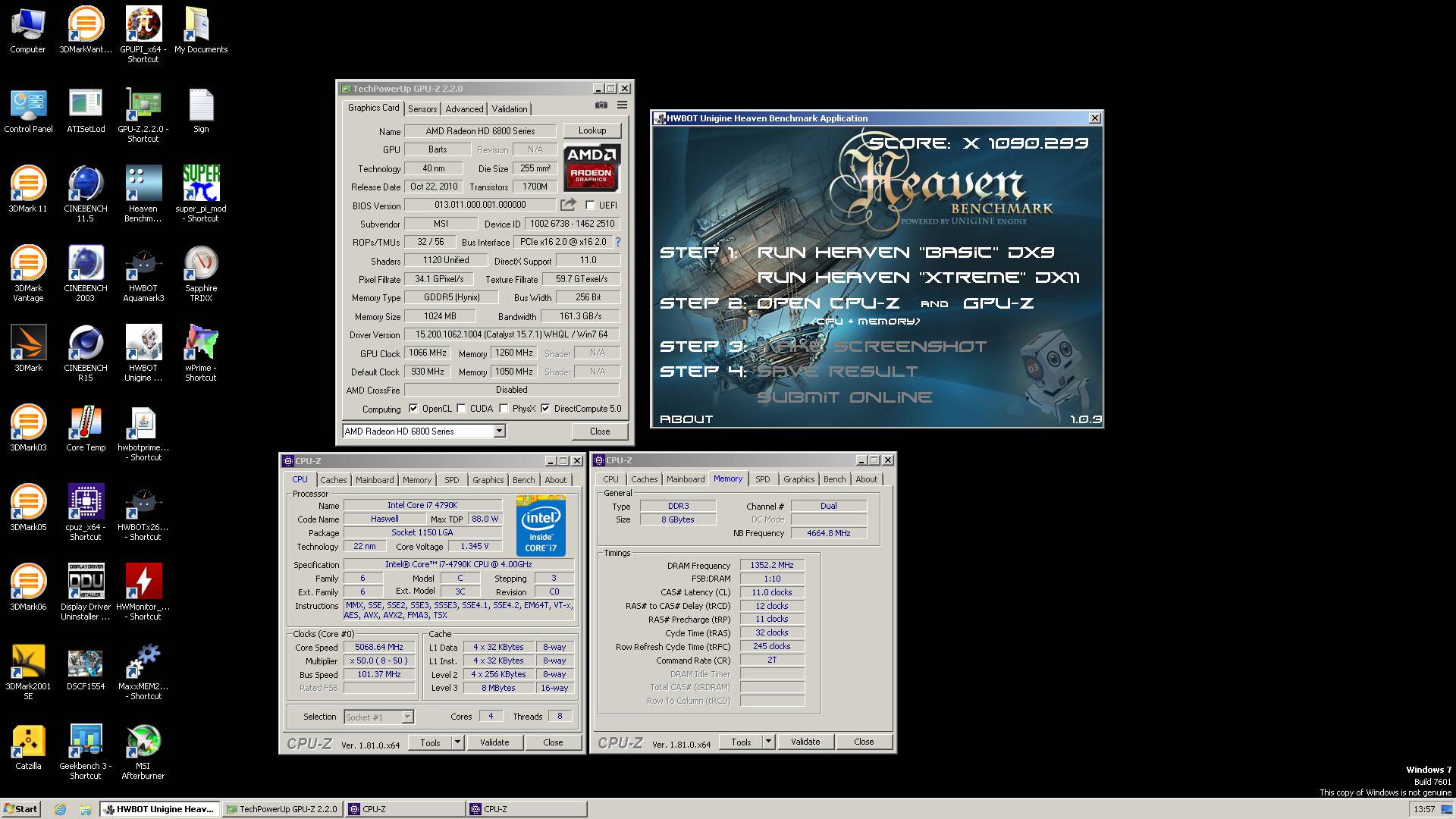Open the ATISetLod desktop icon
1456x819 pixels.
(x=86, y=111)
